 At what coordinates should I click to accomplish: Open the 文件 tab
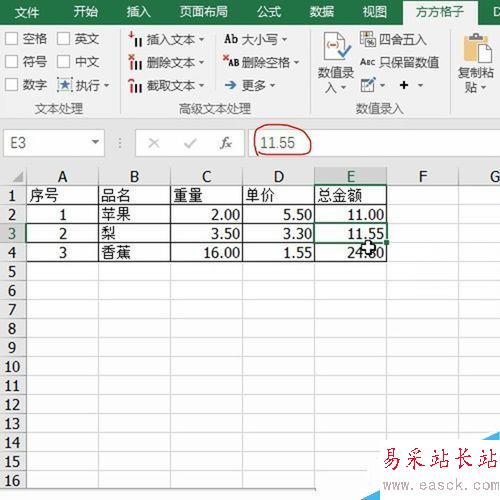pyautogui.click(x=27, y=12)
